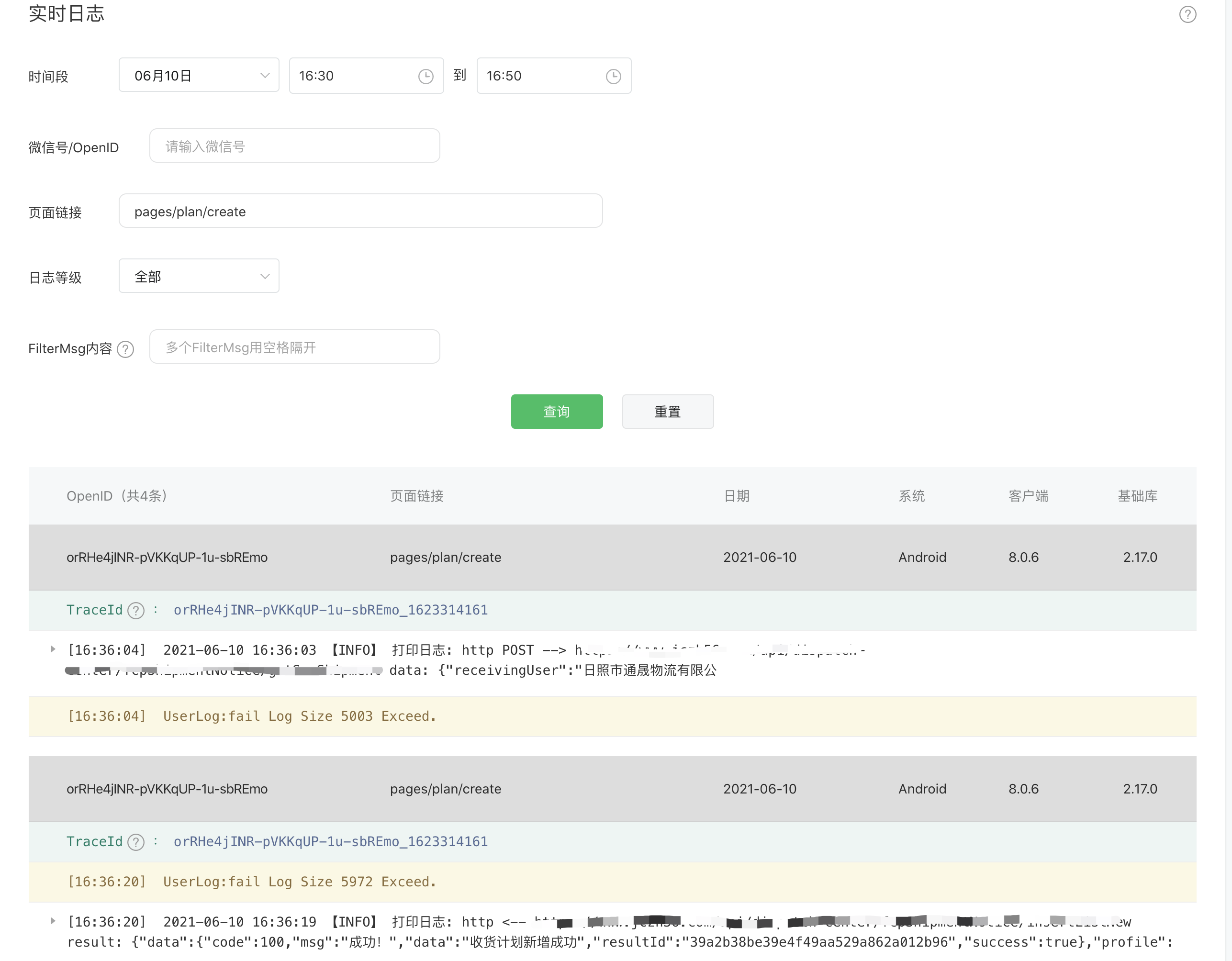Click help icon beside second TraceId

(136, 842)
